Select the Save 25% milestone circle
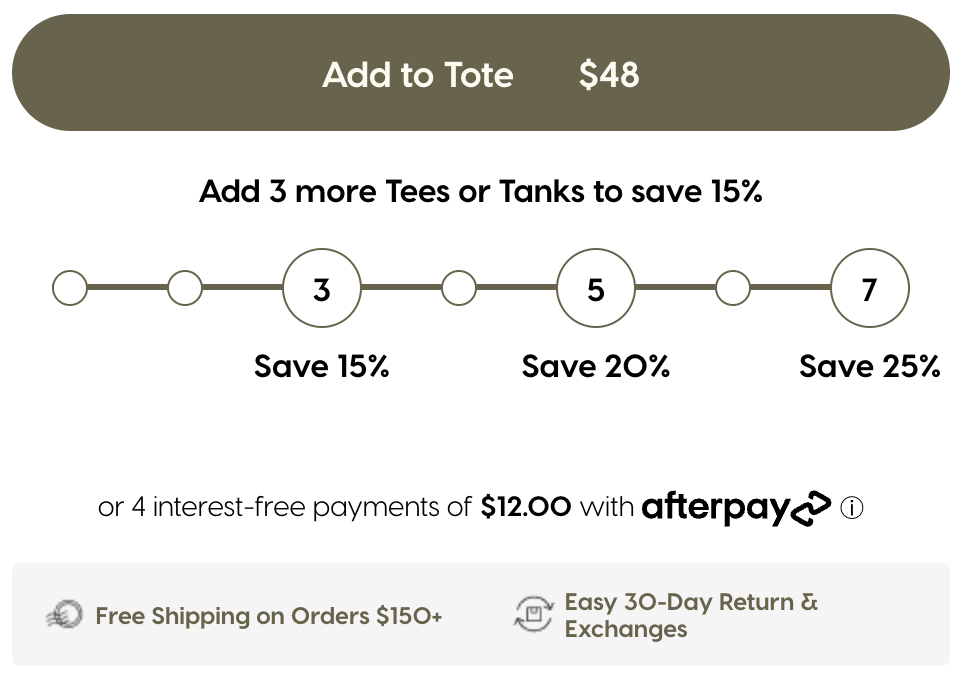 click(x=868, y=288)
